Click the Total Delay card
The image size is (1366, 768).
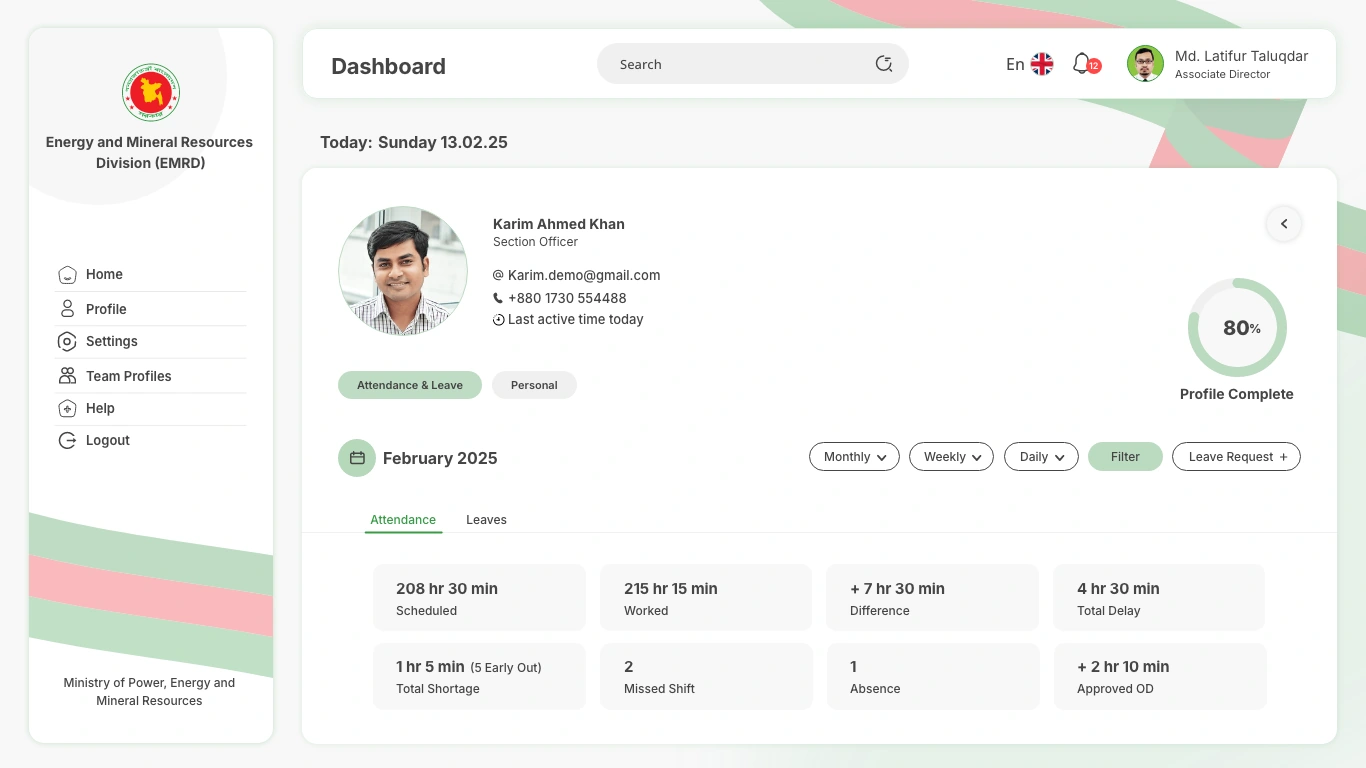coord(1159,598)
